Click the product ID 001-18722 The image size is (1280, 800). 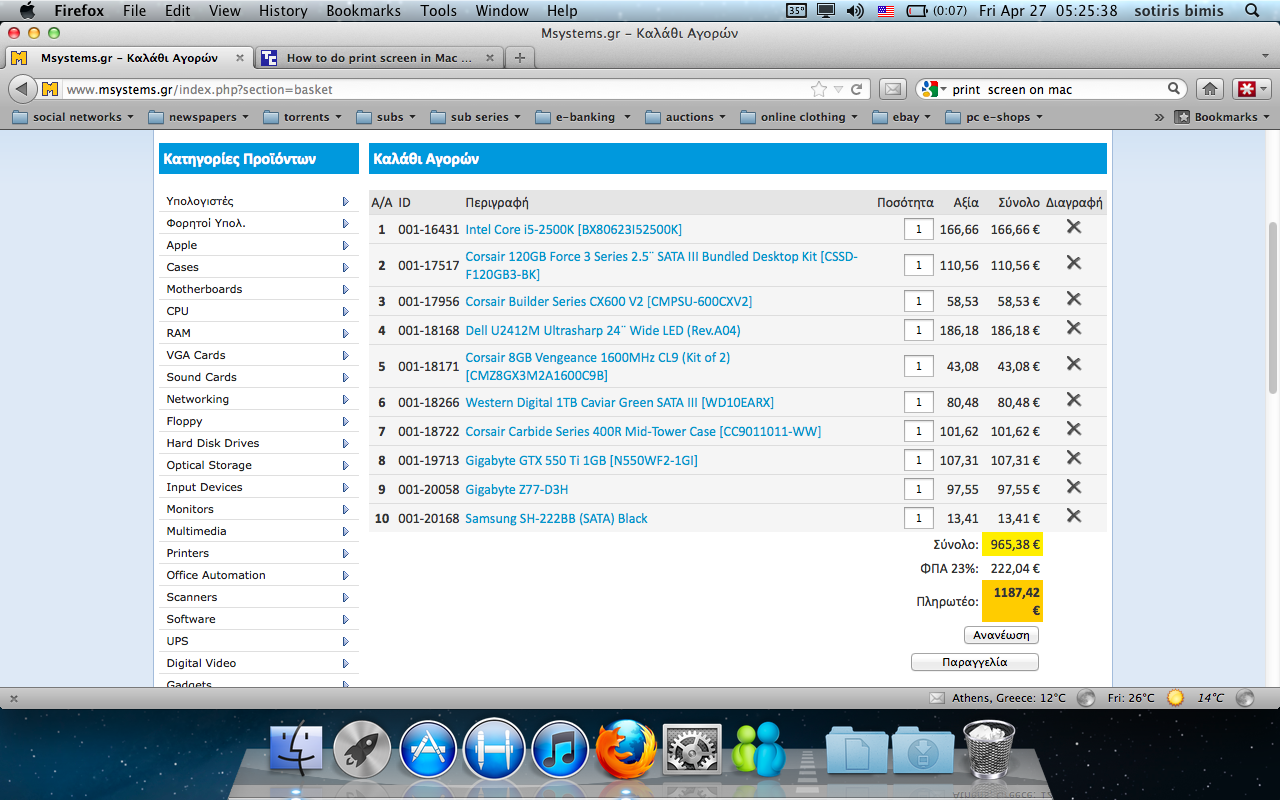(429, 431)
